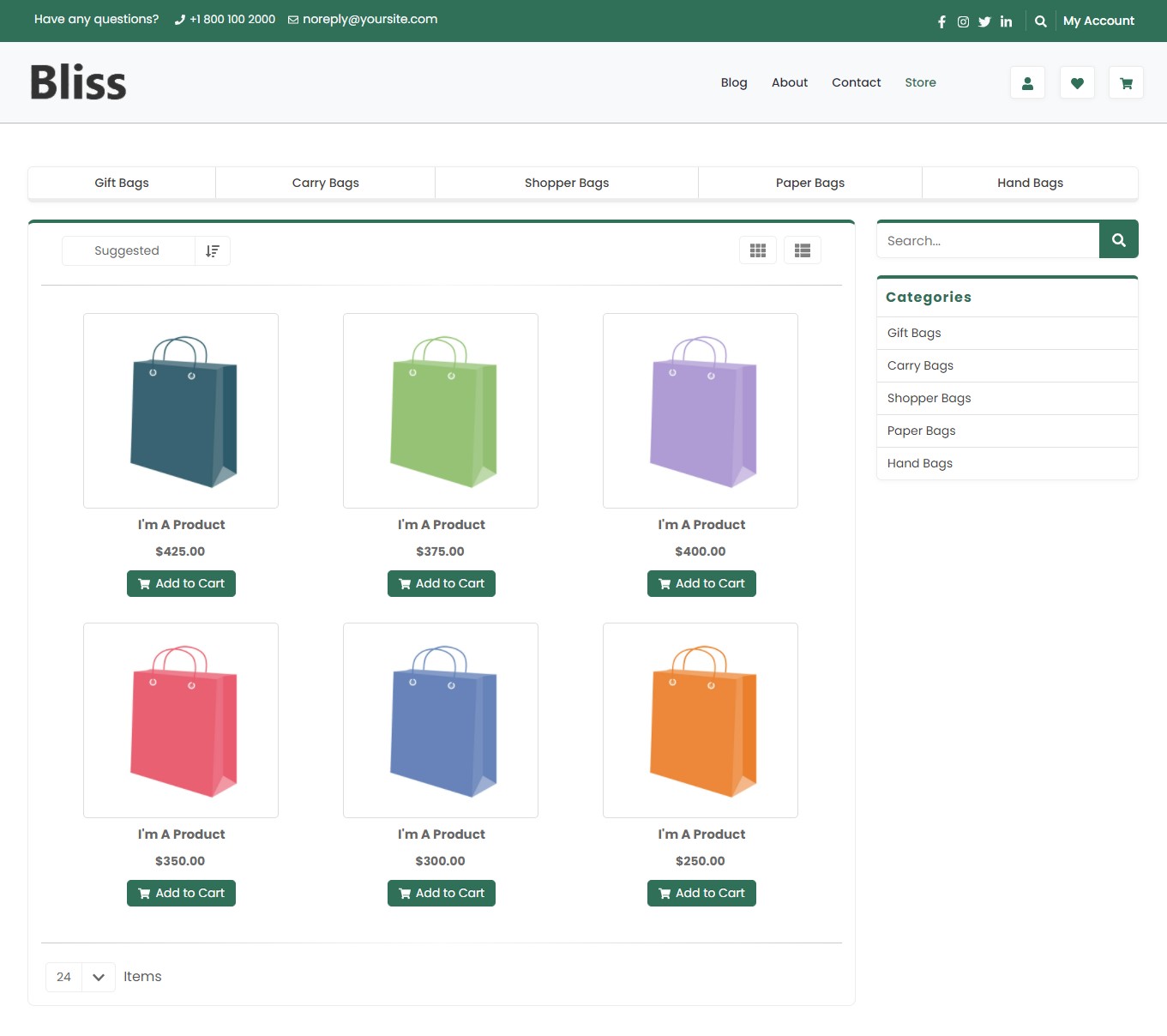Go to the Blog menu item
This screenshot has width=1167, height=1036.
coord(733,82)
